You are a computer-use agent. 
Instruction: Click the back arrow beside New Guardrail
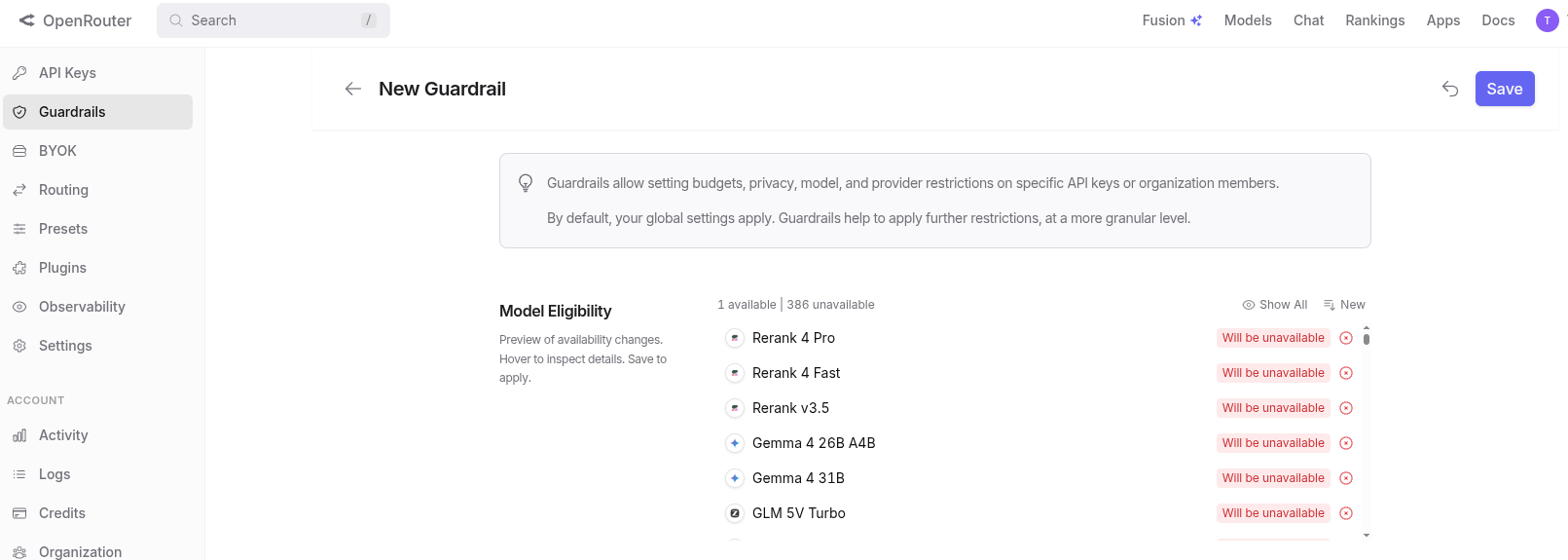[x=353, y=89]
